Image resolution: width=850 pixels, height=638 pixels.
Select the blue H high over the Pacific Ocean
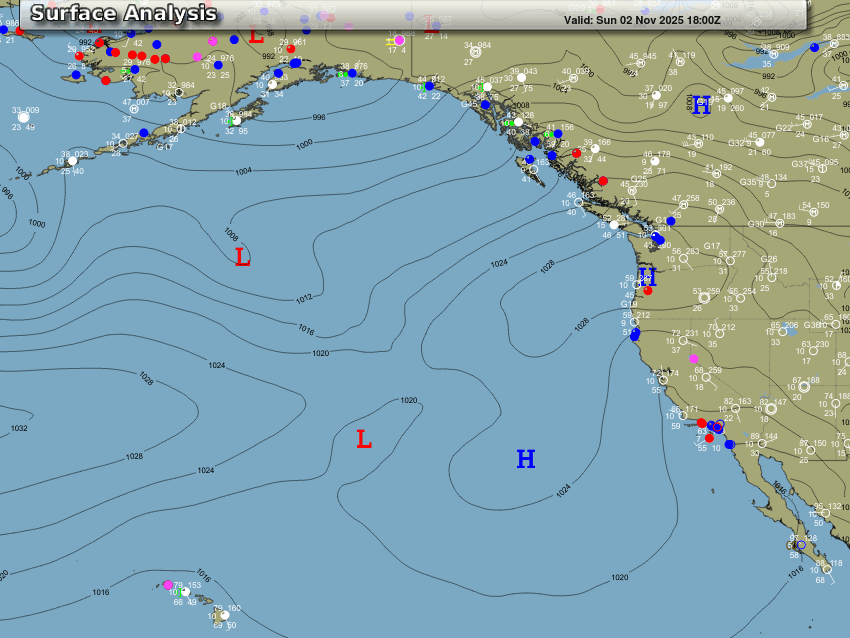click(525, 460)
